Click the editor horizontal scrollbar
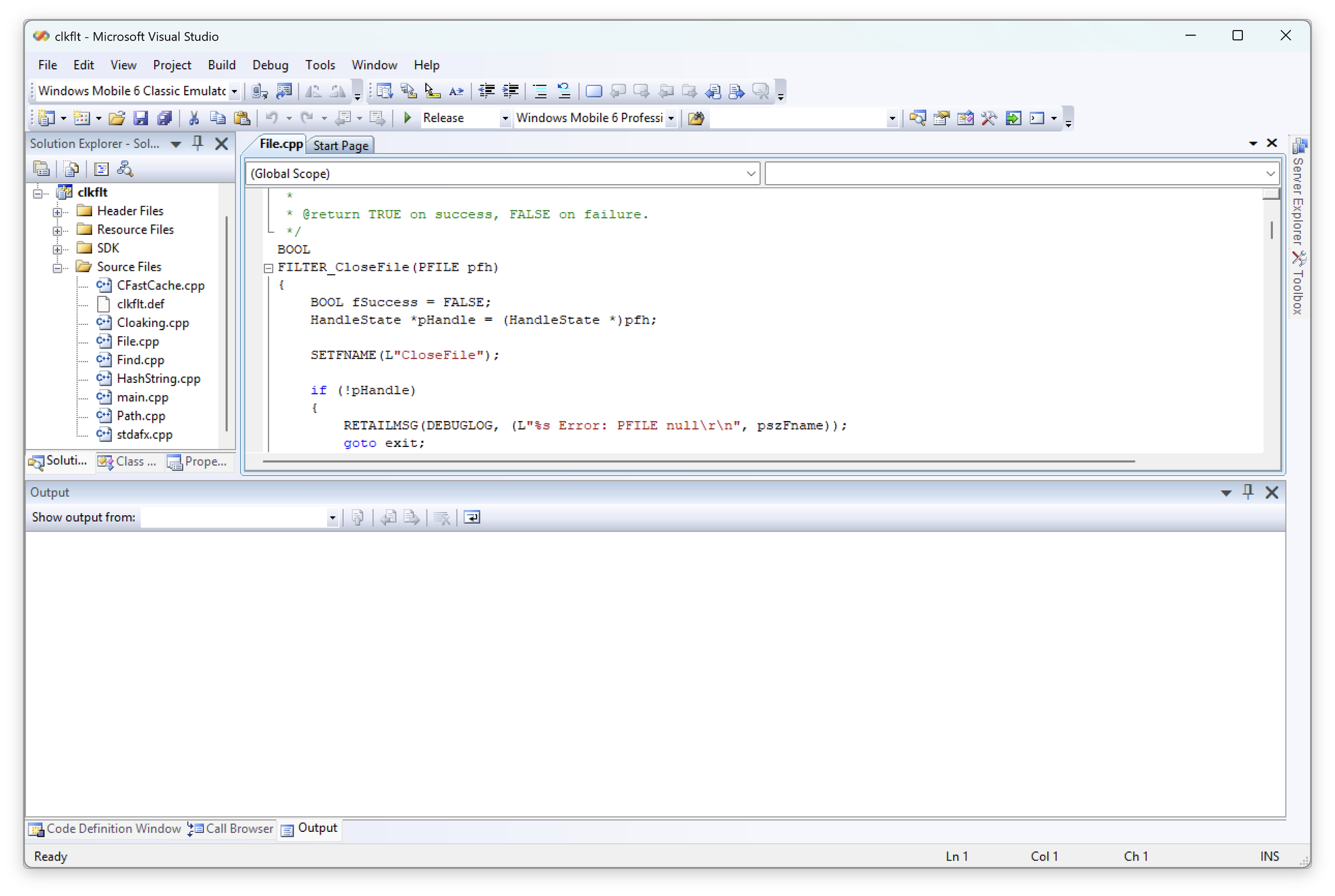 pos(699,461)
